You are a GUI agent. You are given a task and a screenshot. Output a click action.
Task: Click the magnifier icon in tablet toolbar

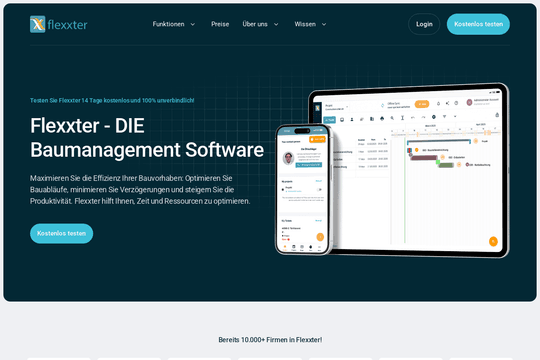pos(392,118)
